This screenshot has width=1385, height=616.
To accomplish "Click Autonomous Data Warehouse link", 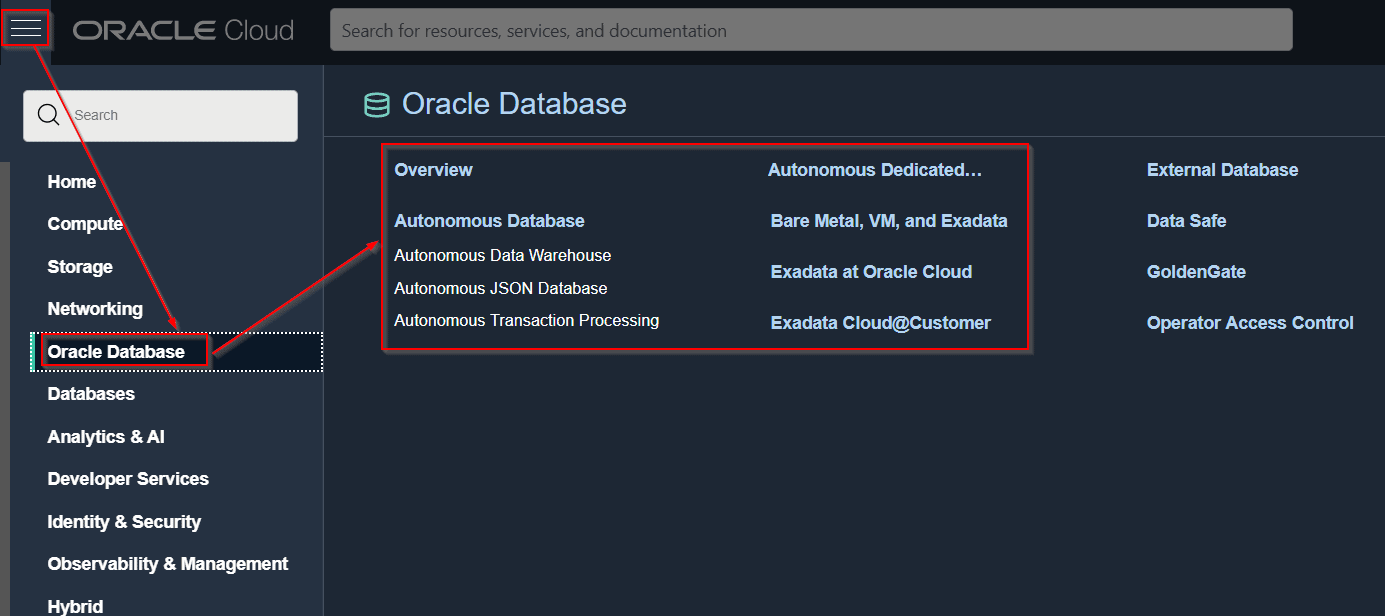I will [502, 256].
